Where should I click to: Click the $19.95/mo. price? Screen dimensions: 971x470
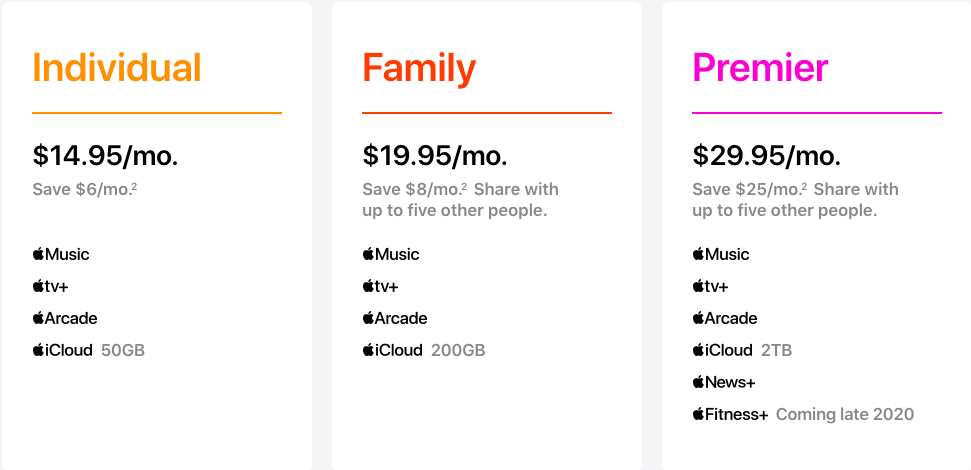[x=435, y=156]
